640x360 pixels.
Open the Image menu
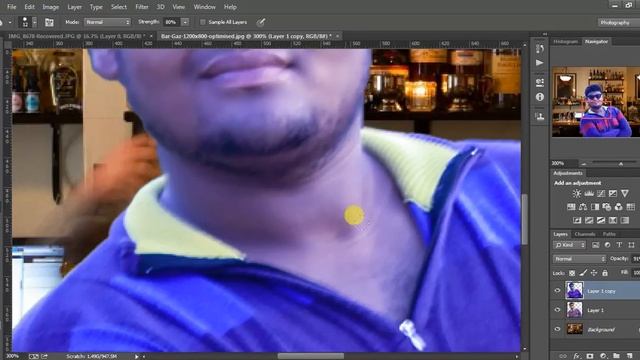51,7
